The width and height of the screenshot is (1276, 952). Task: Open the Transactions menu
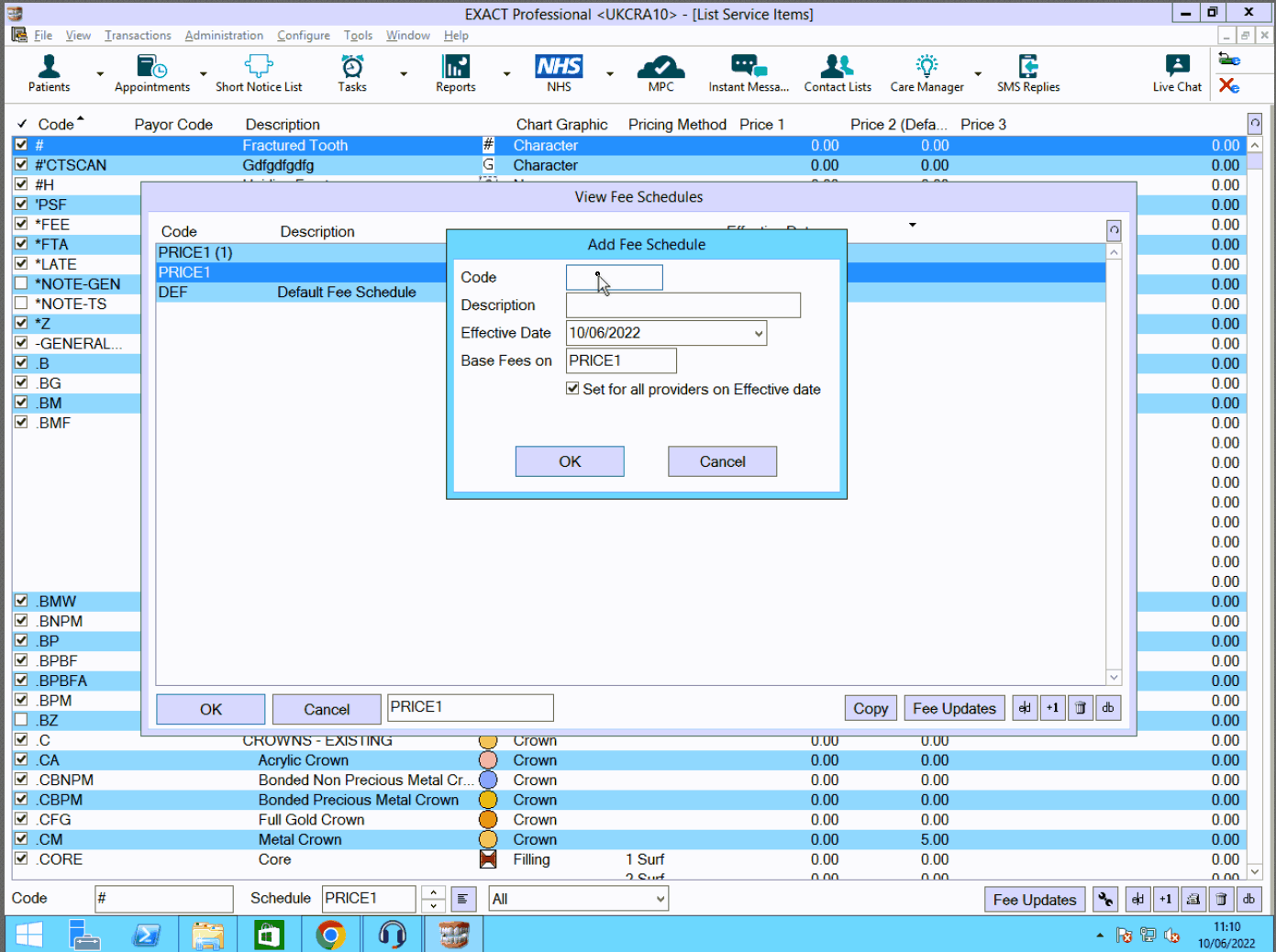tap(138, 35)
